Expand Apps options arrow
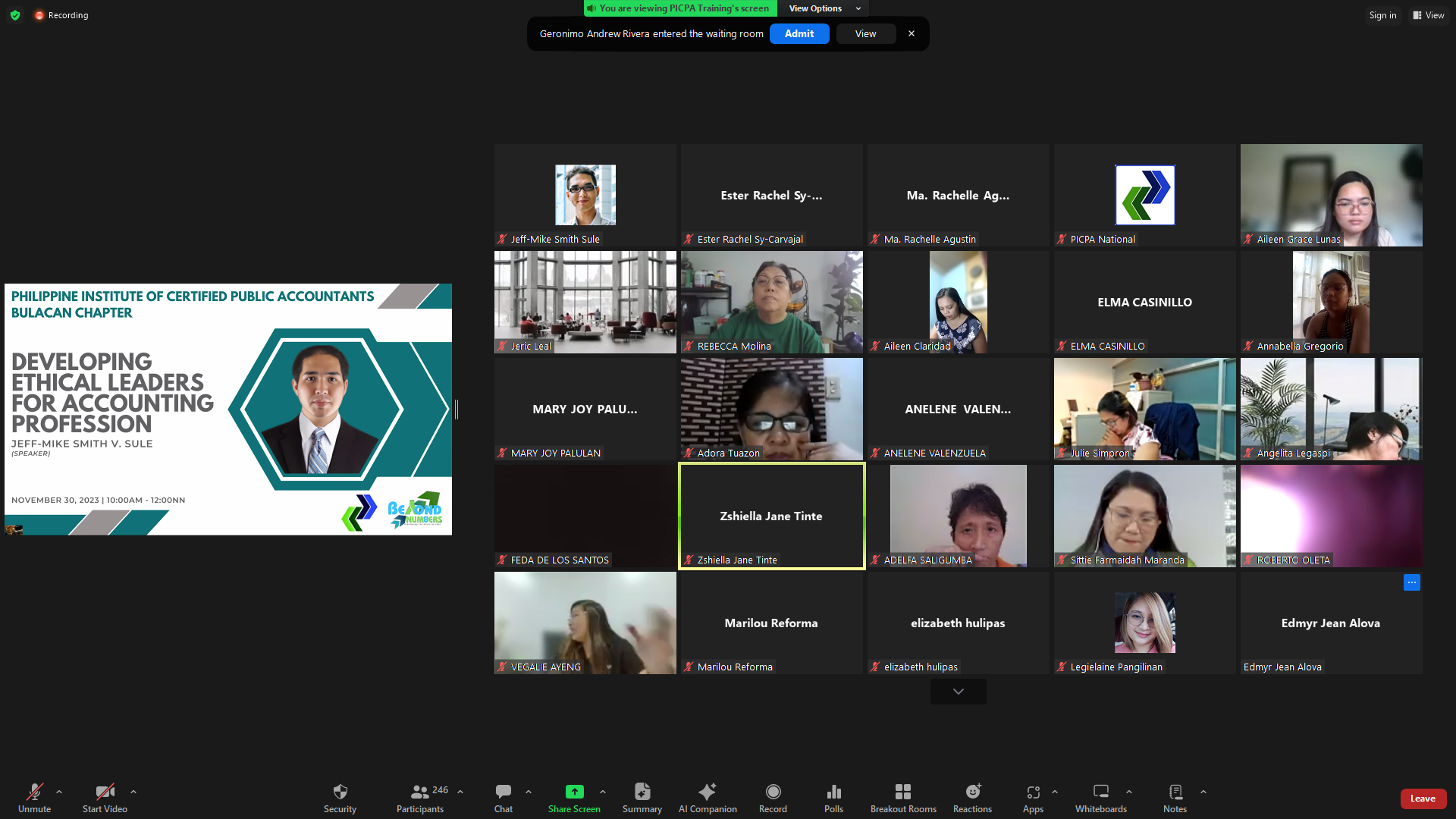Screen dimensions: 1456x819 (x=1055, y=792)
